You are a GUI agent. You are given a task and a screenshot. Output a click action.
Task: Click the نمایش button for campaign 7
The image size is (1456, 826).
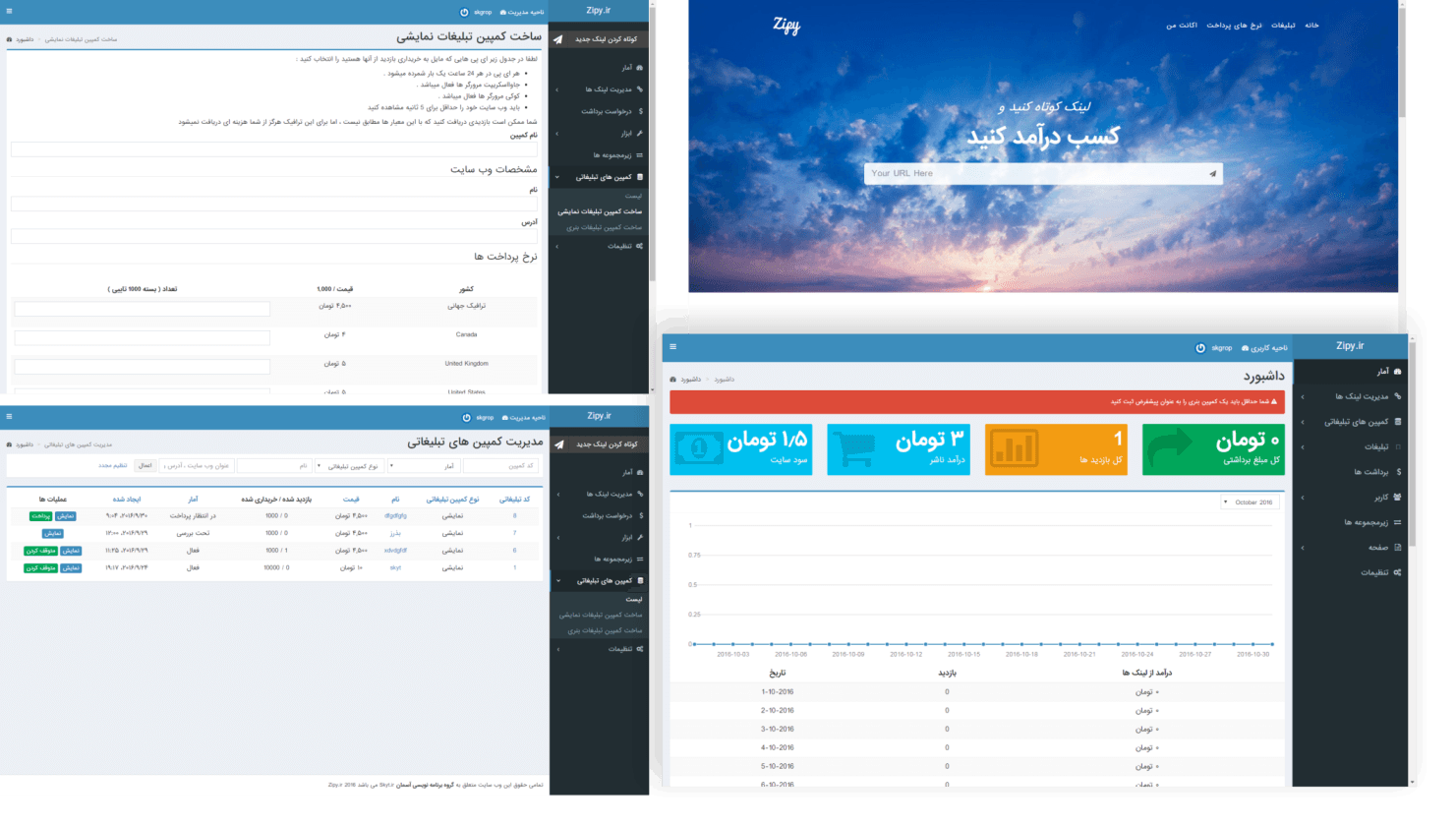pos(53,534)
